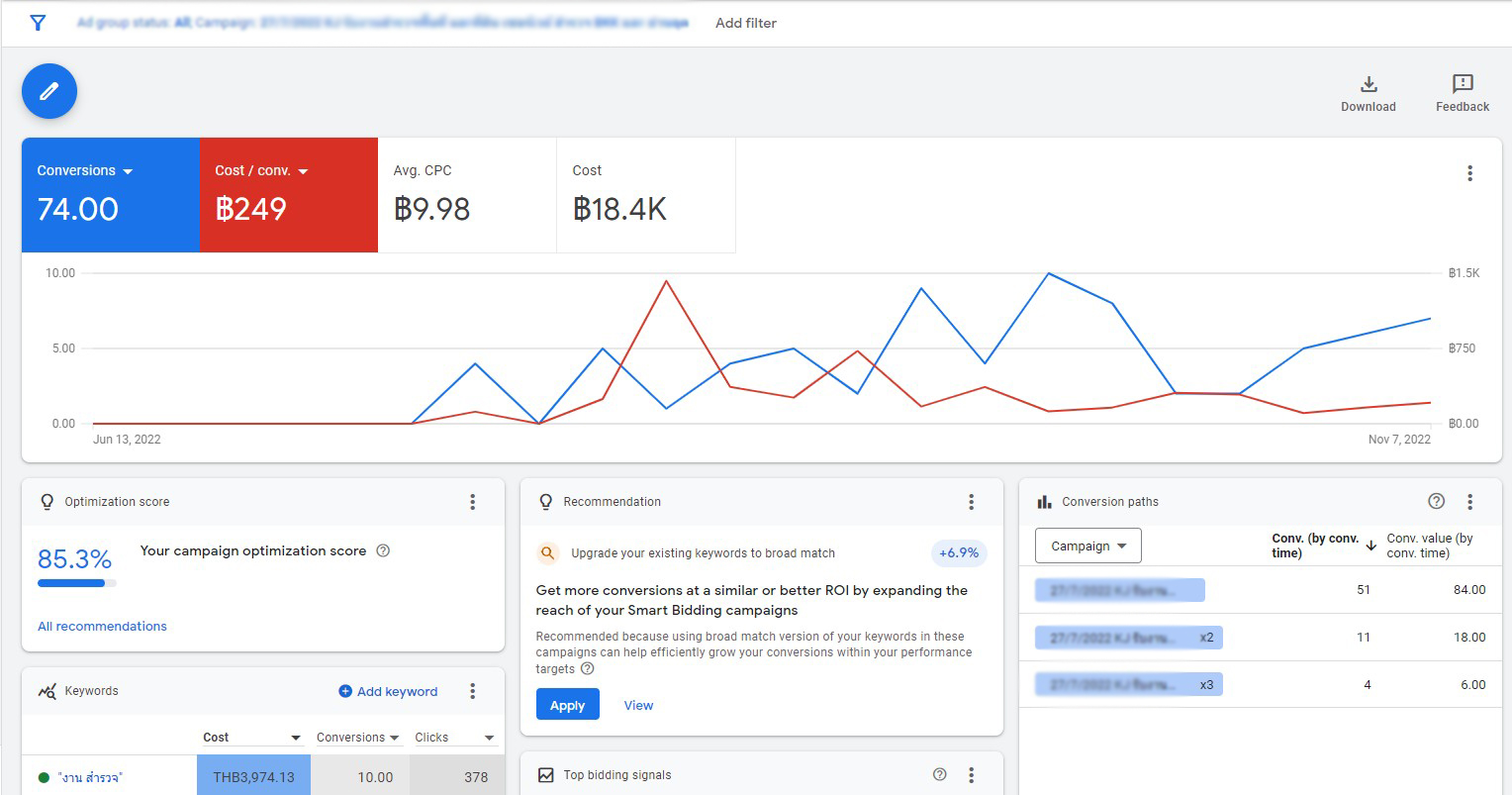Open the Cost / conv. metric dropdown
The image size is (1512, 795).
pyautogui.click(x=303, y=171)
